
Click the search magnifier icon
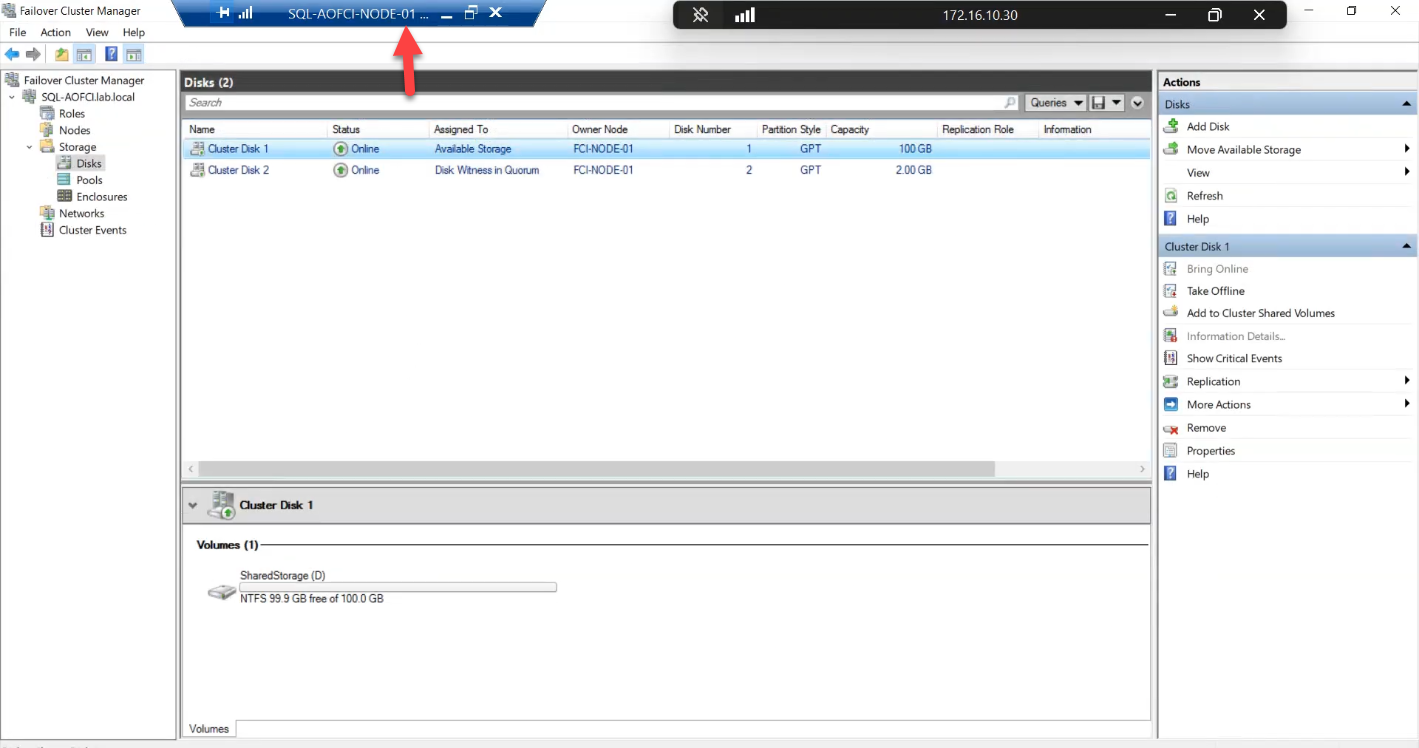[1010, 102]
